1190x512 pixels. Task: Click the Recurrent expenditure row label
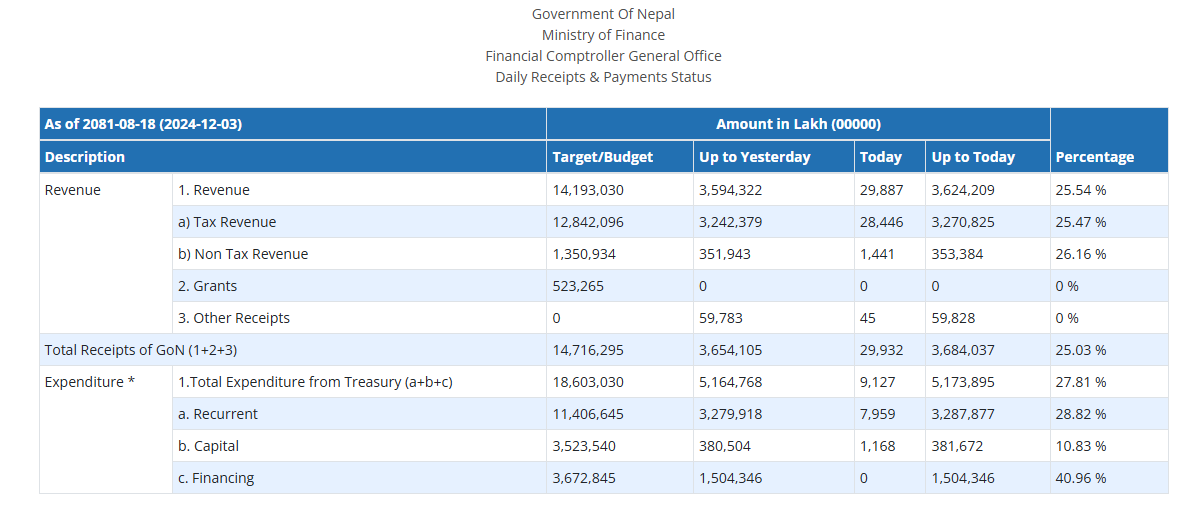[218, 414]
